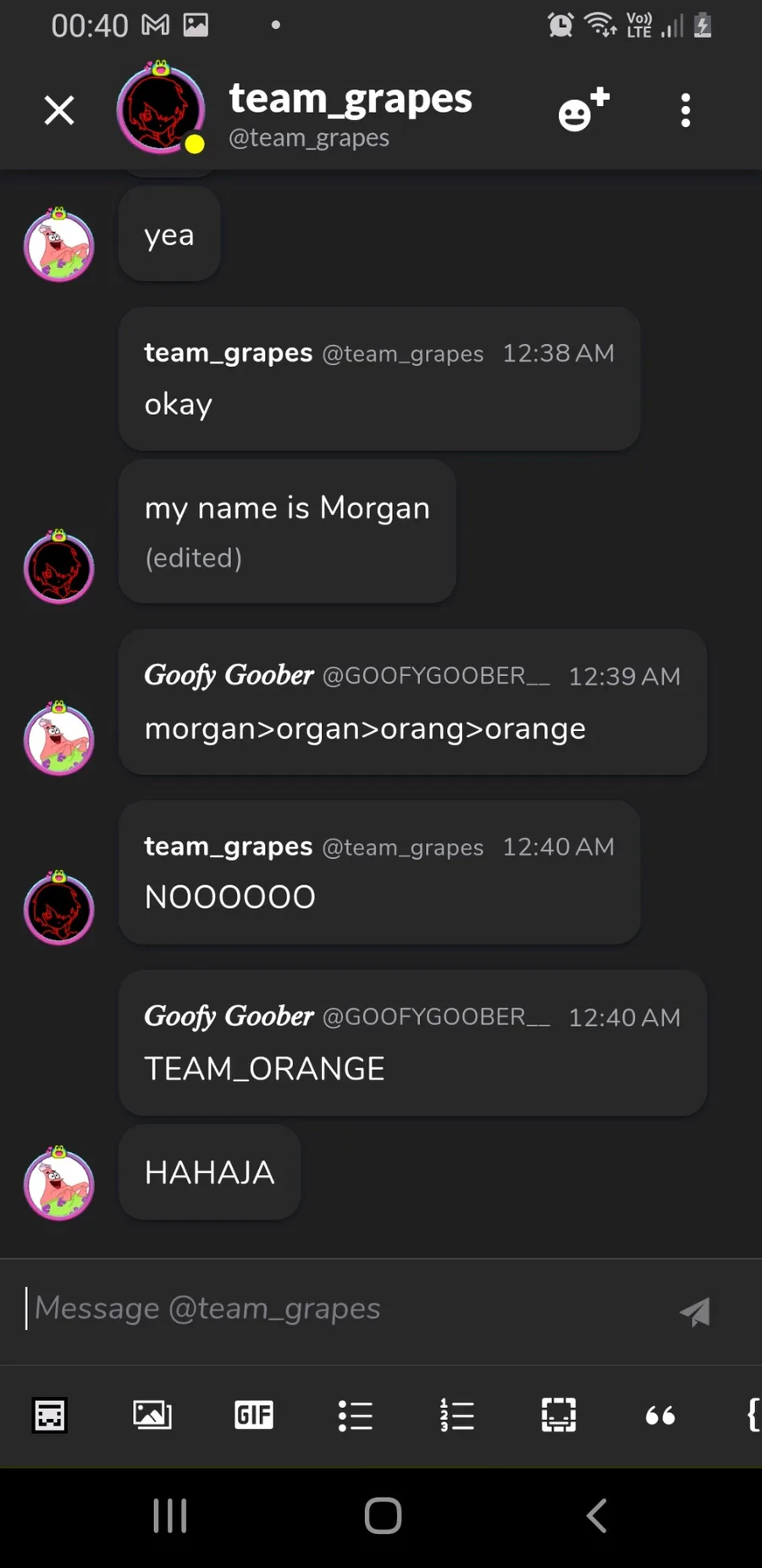
Task: Insert a numbered list
Action: click(x=457, y=1415)
